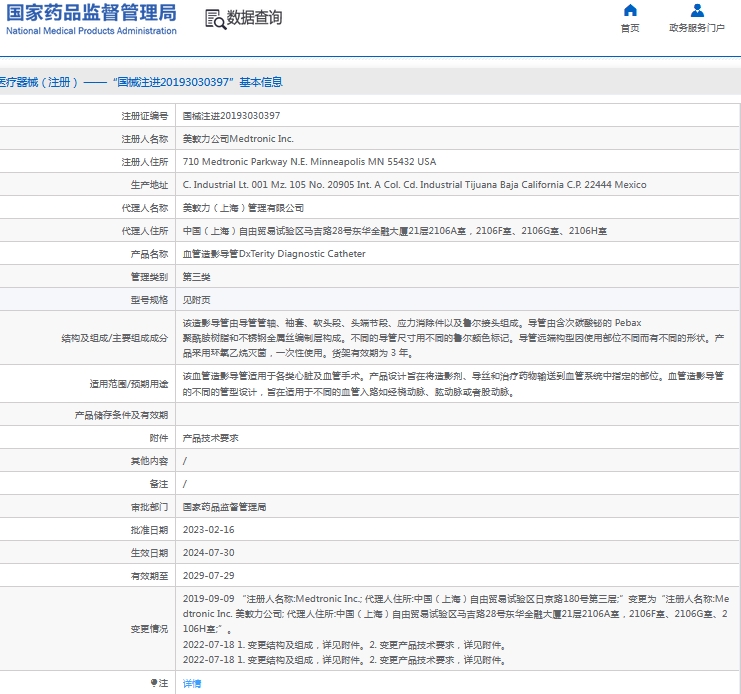741x694 pixels.
Task: Click the NMPA logo text at top left
Action: click(91, 19)
